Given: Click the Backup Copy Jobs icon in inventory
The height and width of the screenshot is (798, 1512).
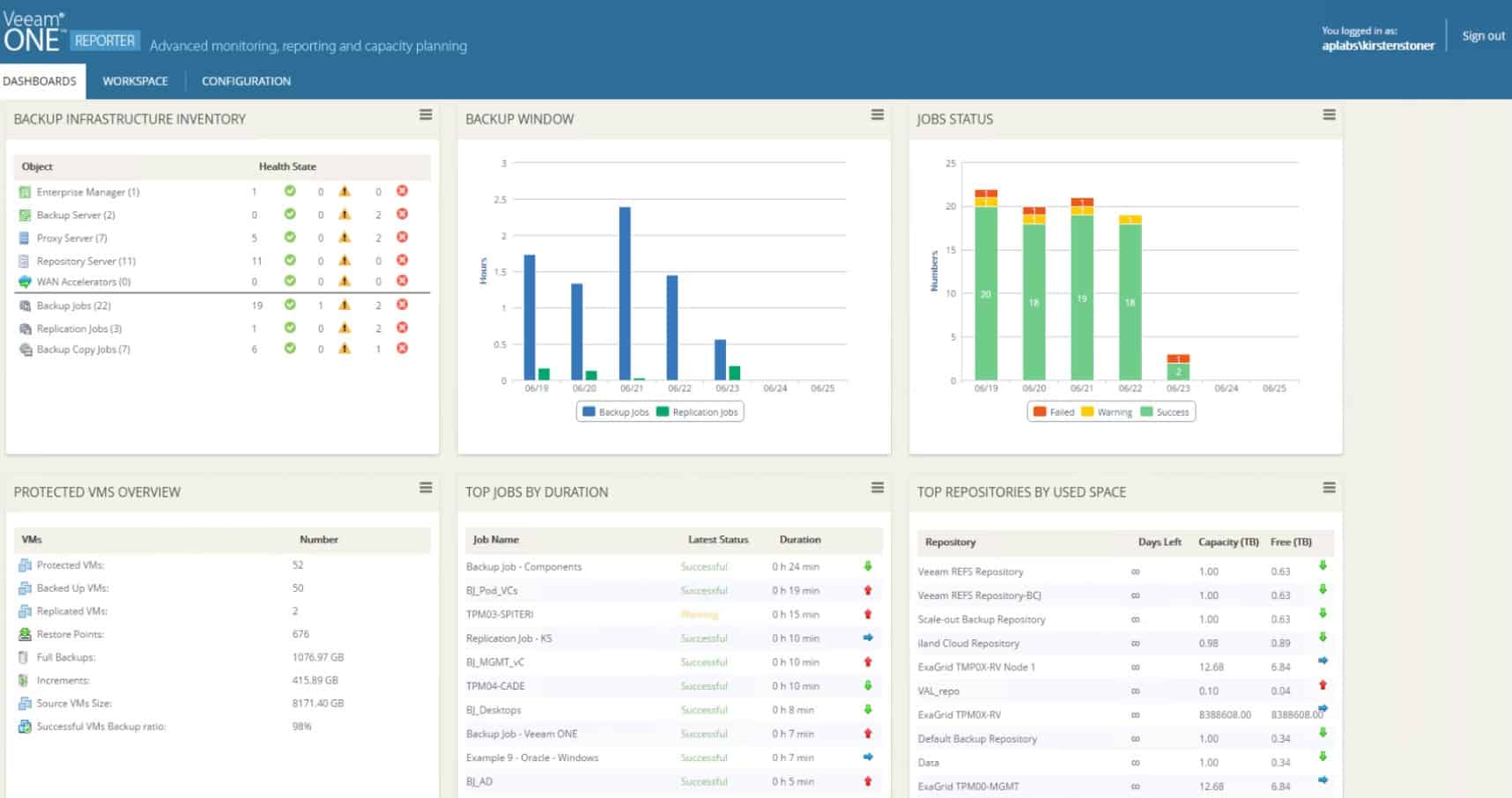Looking at the screenshot, I should 27,349.
